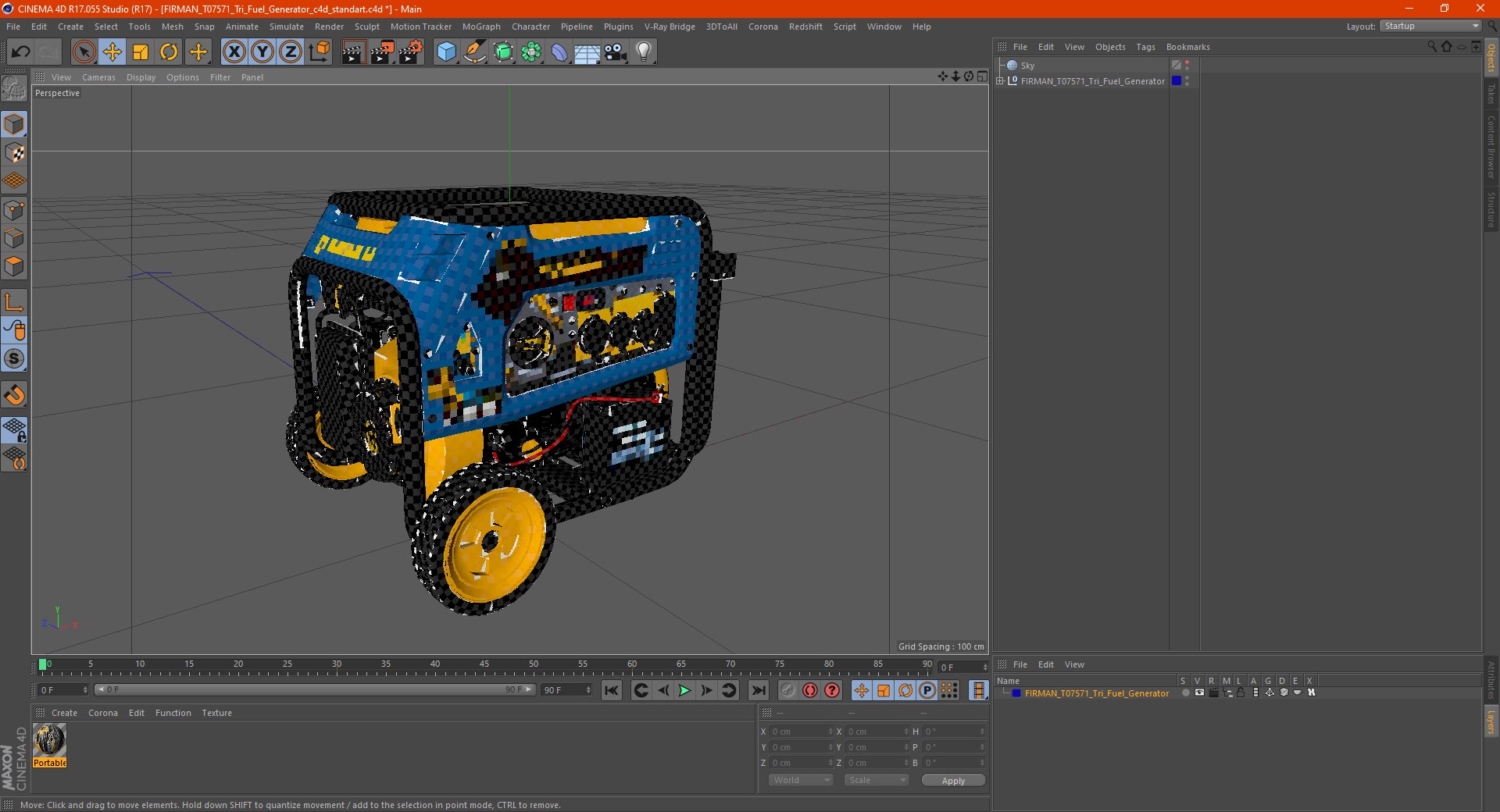Open the Array modeling objects icon
The height and width of the screenshot is (812, 1500).
(531, 52)
